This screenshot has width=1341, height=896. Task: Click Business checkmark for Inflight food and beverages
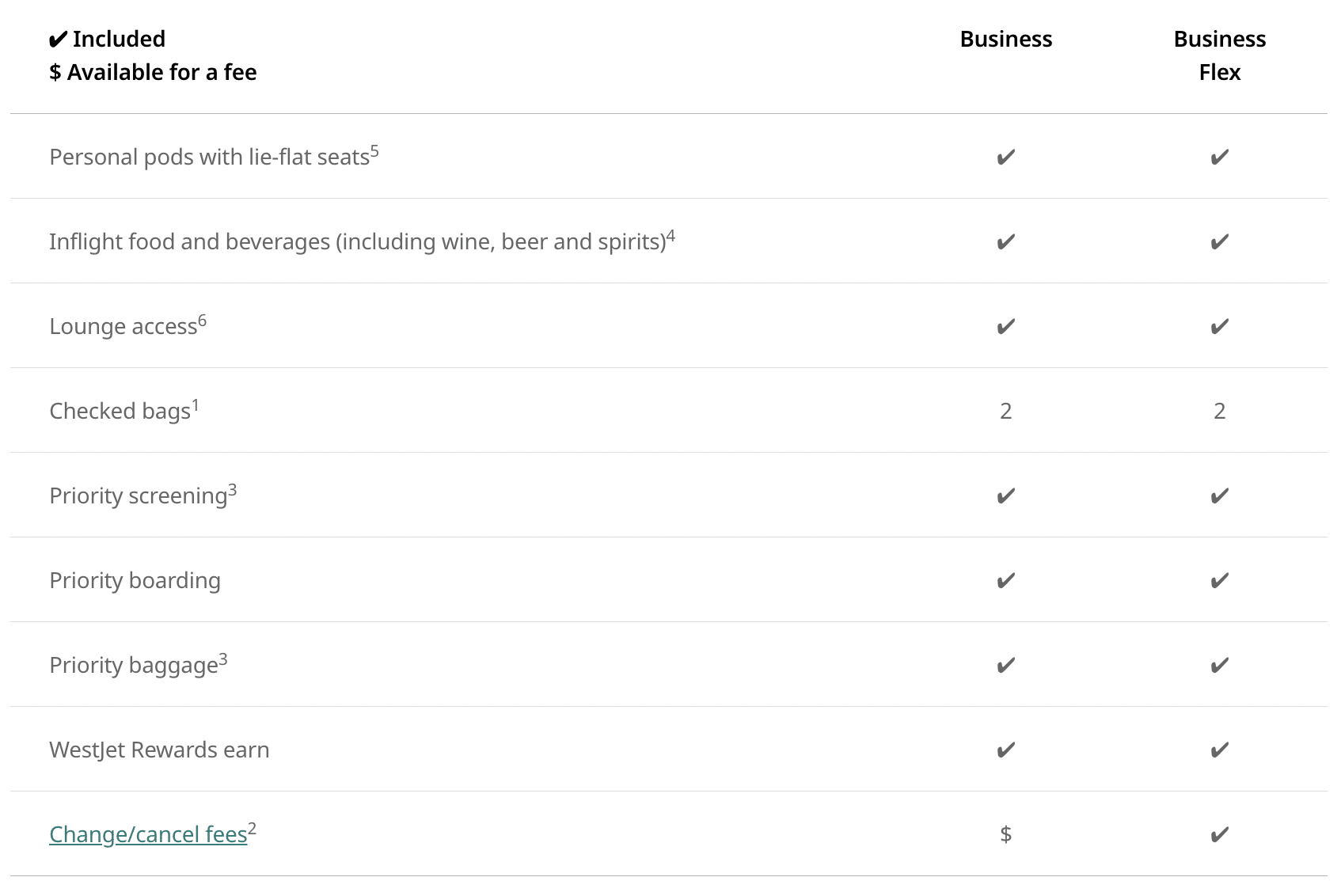coord(1005,241)
